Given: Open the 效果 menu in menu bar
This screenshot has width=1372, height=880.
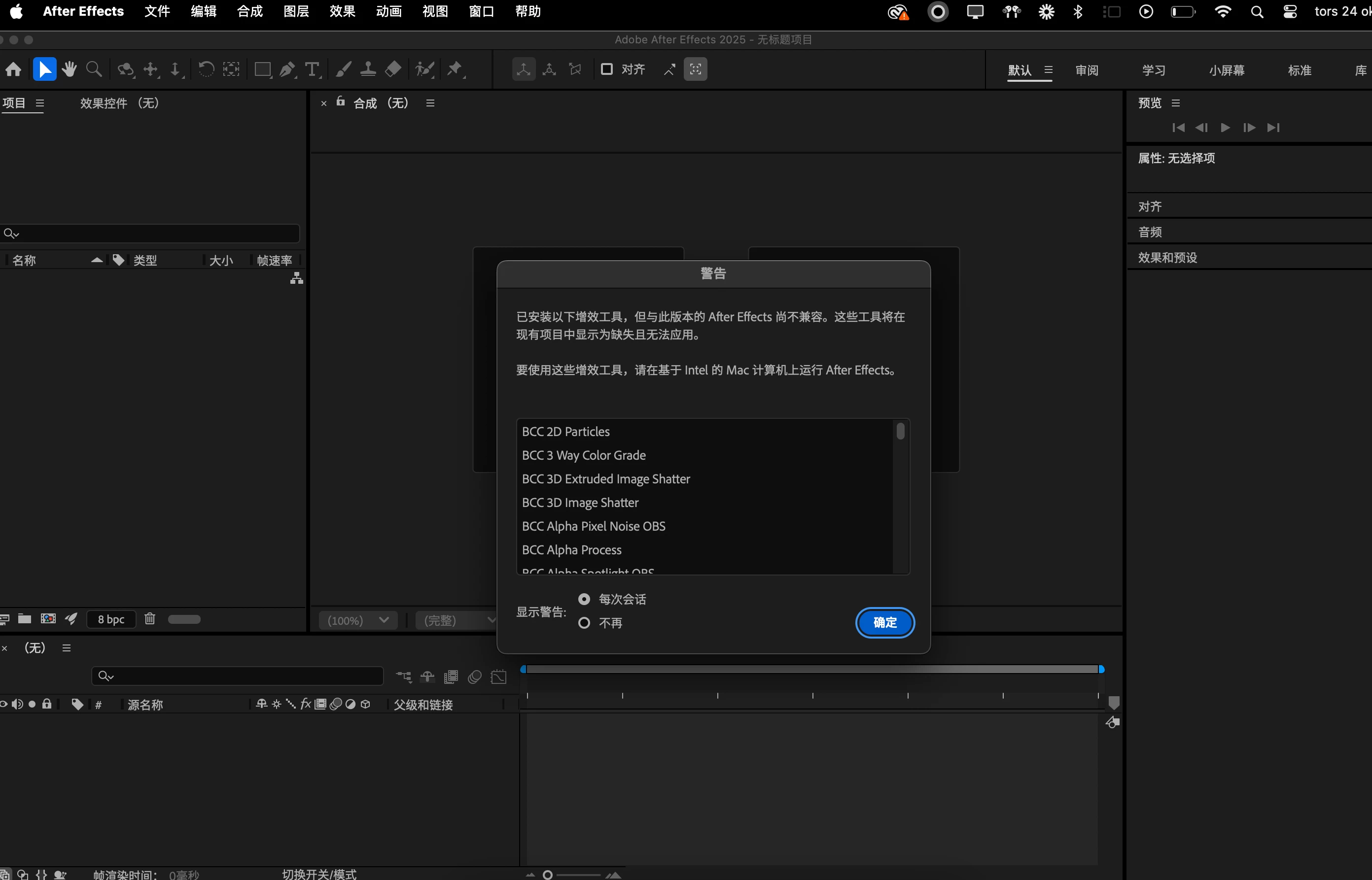Looking at the screenshot, I should click(x=342, y=11).
